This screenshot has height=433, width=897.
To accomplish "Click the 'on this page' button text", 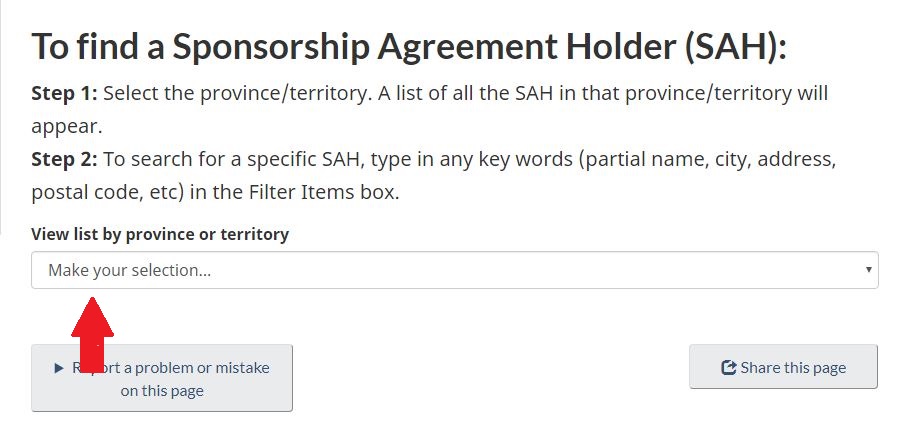I will coord(162,391).
